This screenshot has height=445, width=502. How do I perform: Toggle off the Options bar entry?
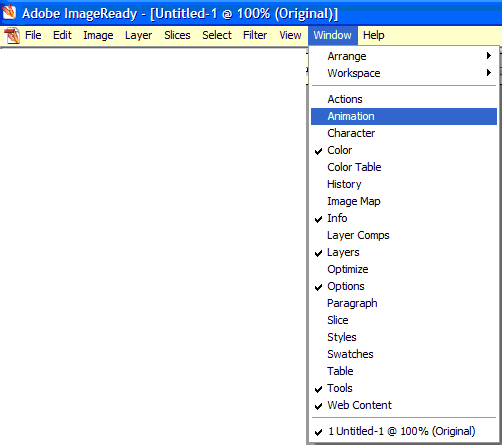coord(404,286)
